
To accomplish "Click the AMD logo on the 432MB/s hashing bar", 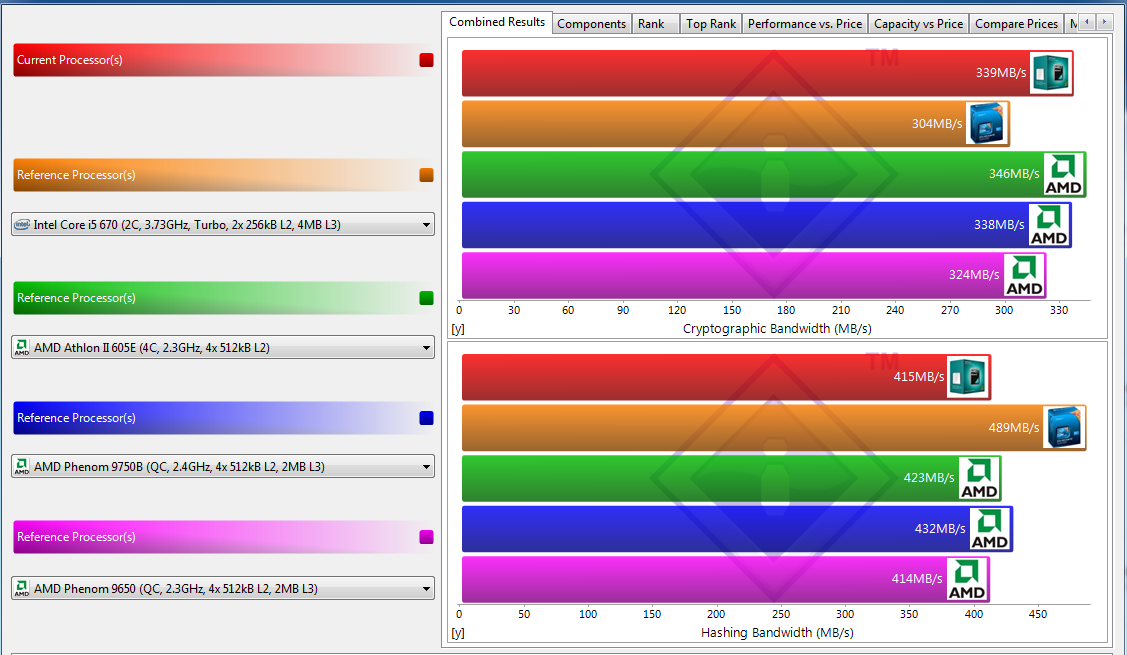I will [990, 528].
